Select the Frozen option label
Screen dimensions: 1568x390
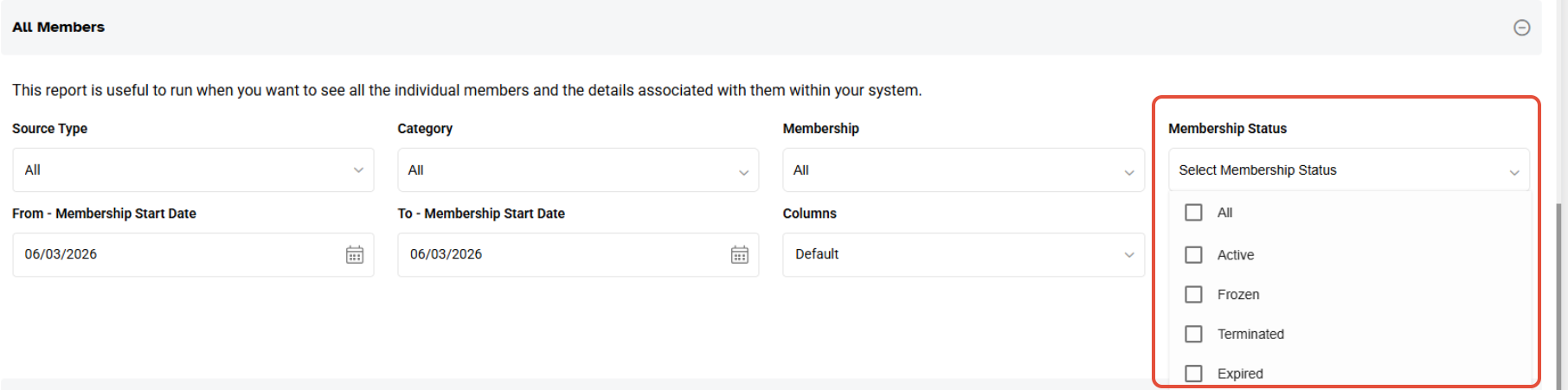1238,295
